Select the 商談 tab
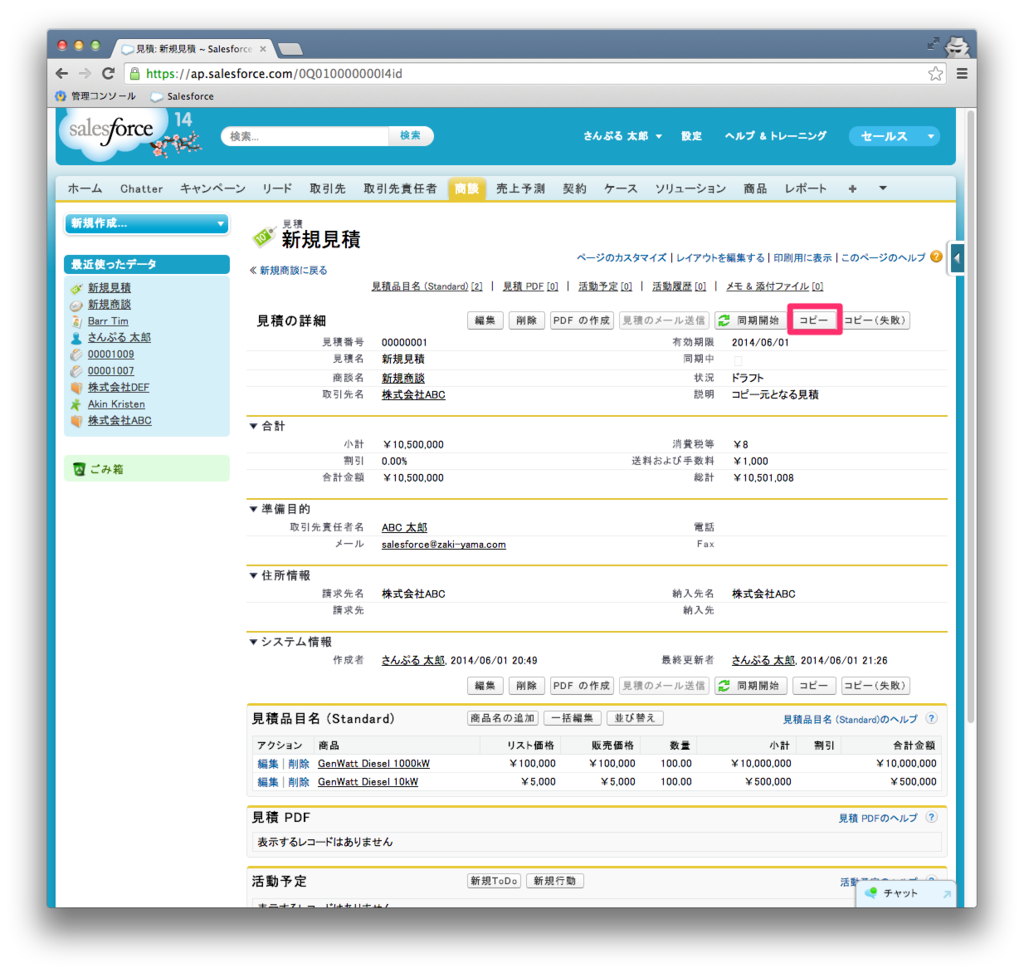The width and height of the screenshot is (1024, 973). tap(467, 189)
